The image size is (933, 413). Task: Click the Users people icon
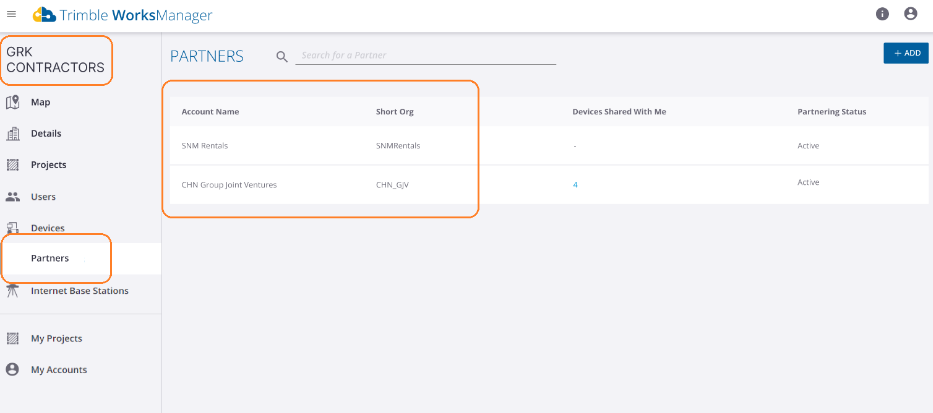coord(12,196)
